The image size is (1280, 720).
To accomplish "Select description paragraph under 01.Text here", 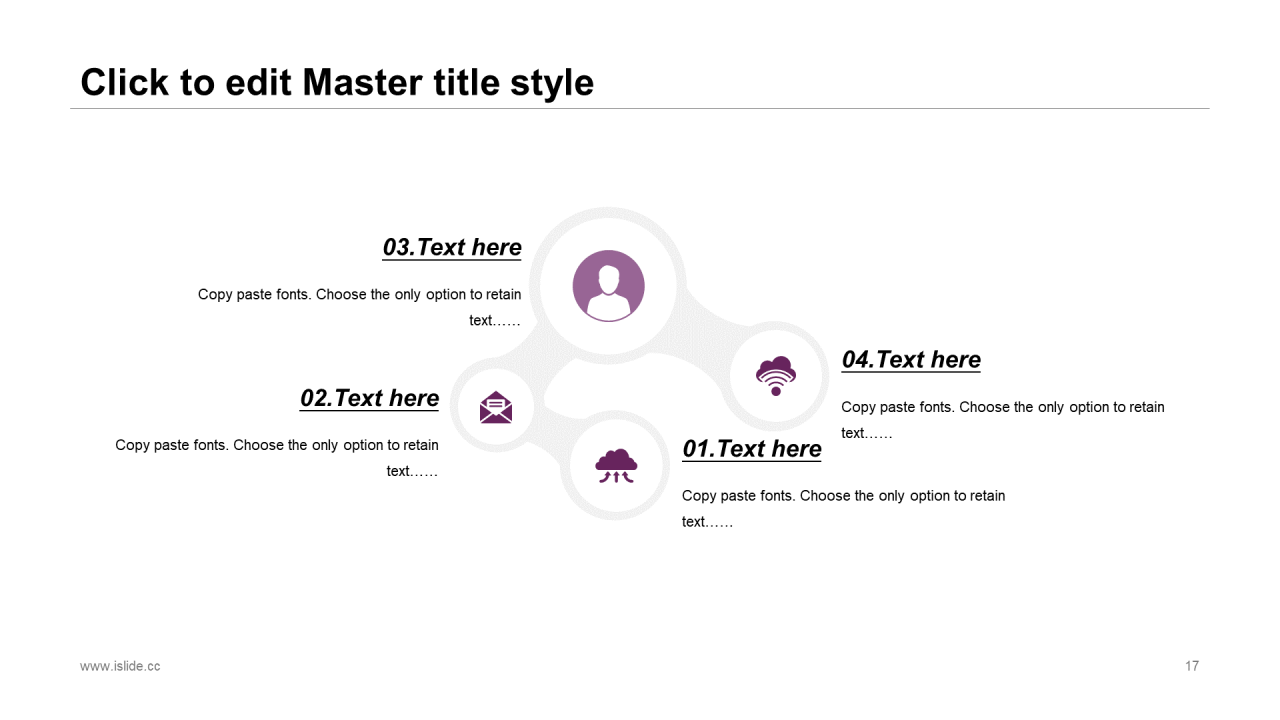I will coord(844,508).
